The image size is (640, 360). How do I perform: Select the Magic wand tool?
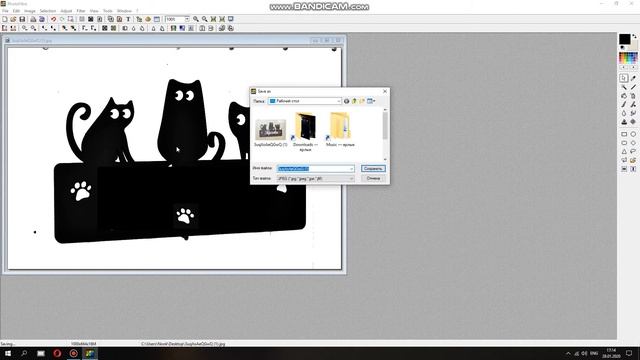[x=624, y=87]
